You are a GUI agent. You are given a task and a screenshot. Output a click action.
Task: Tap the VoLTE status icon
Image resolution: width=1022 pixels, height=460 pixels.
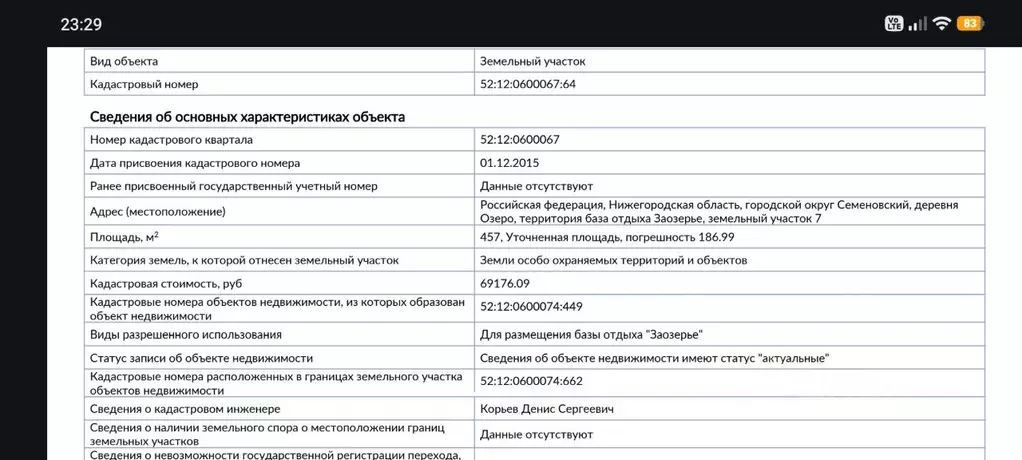(x=894, y=23)
